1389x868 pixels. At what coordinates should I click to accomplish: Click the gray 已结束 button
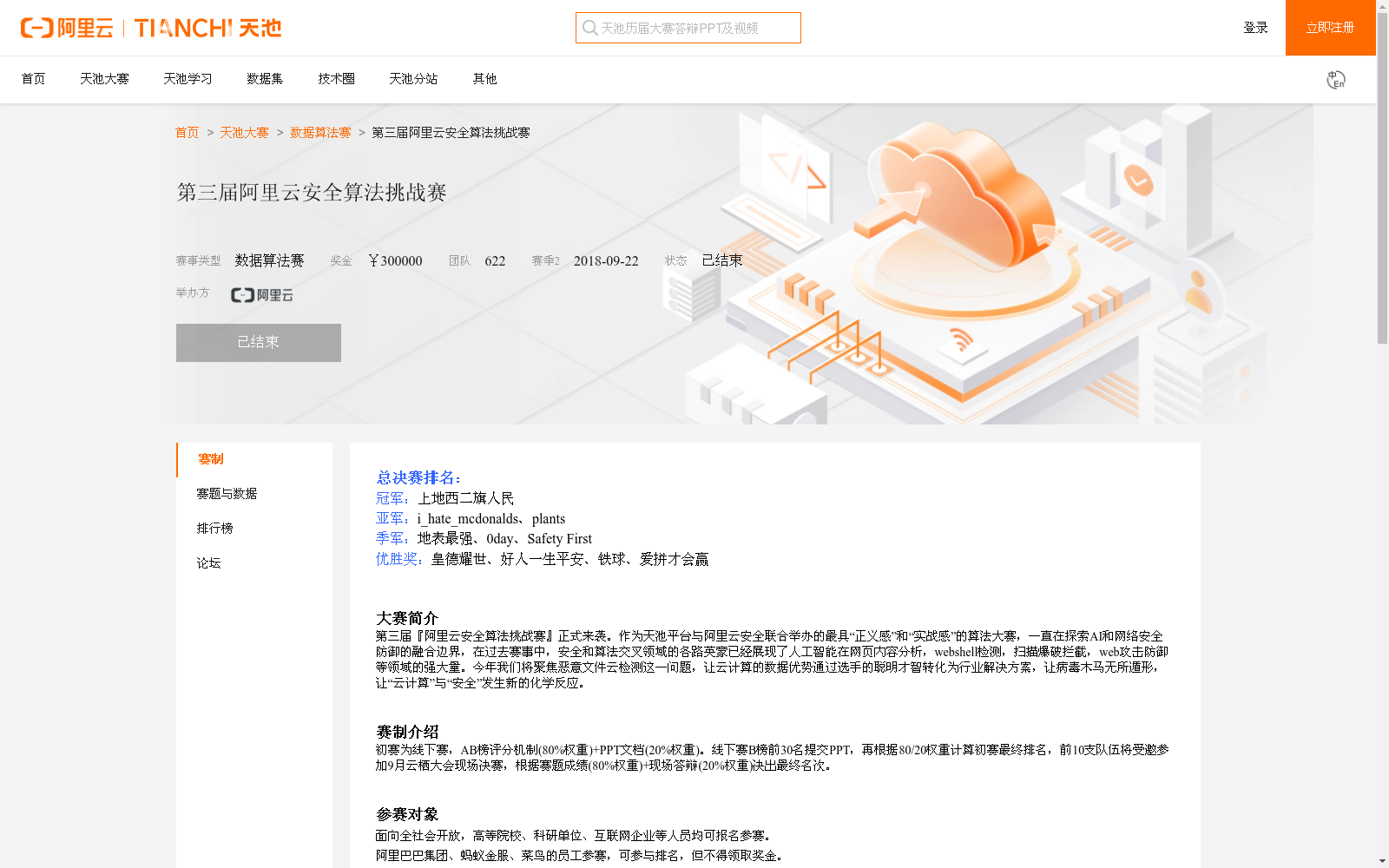point(259,343)
